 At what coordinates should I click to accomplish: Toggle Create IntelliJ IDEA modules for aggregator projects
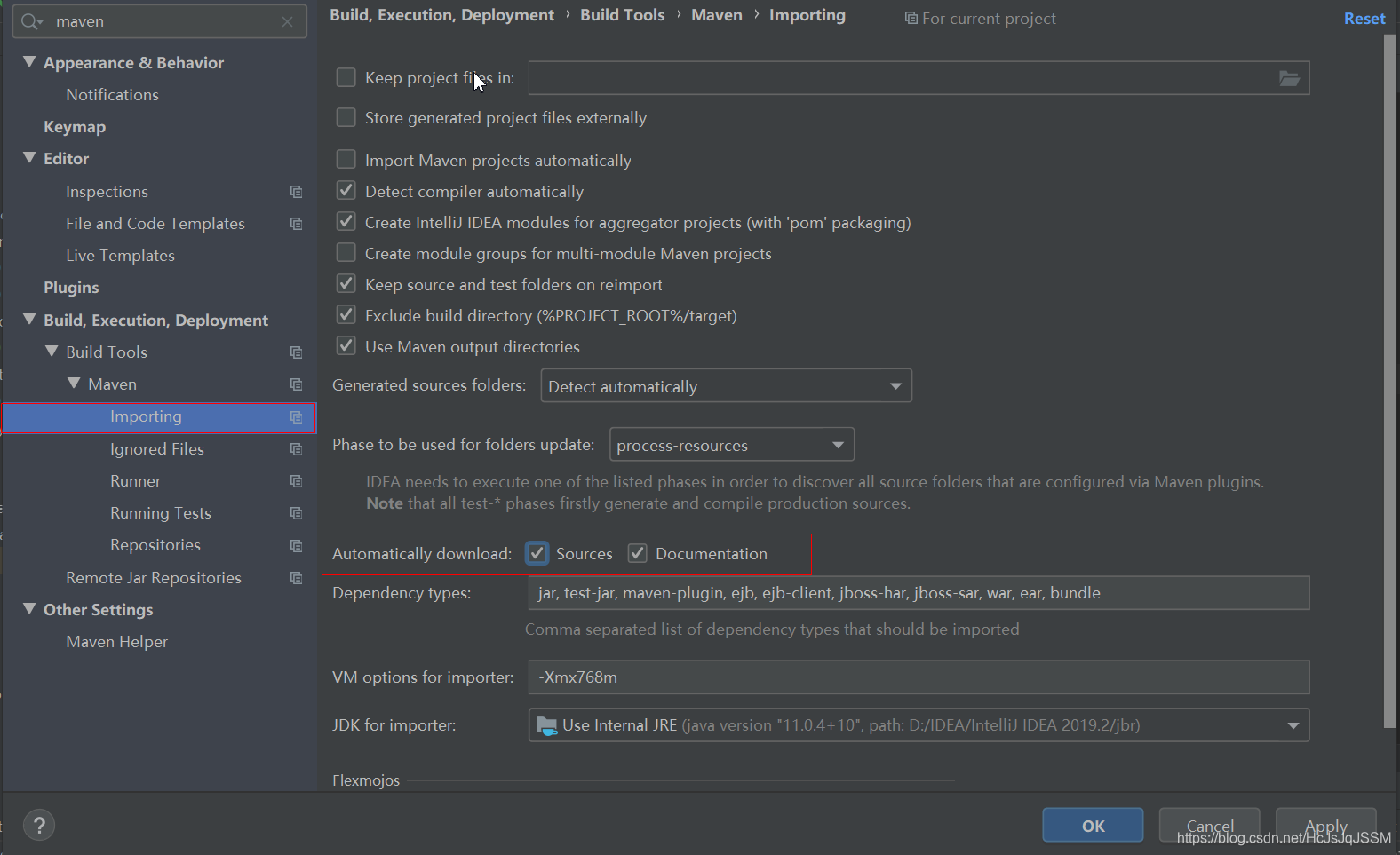(x=346, y=222)
